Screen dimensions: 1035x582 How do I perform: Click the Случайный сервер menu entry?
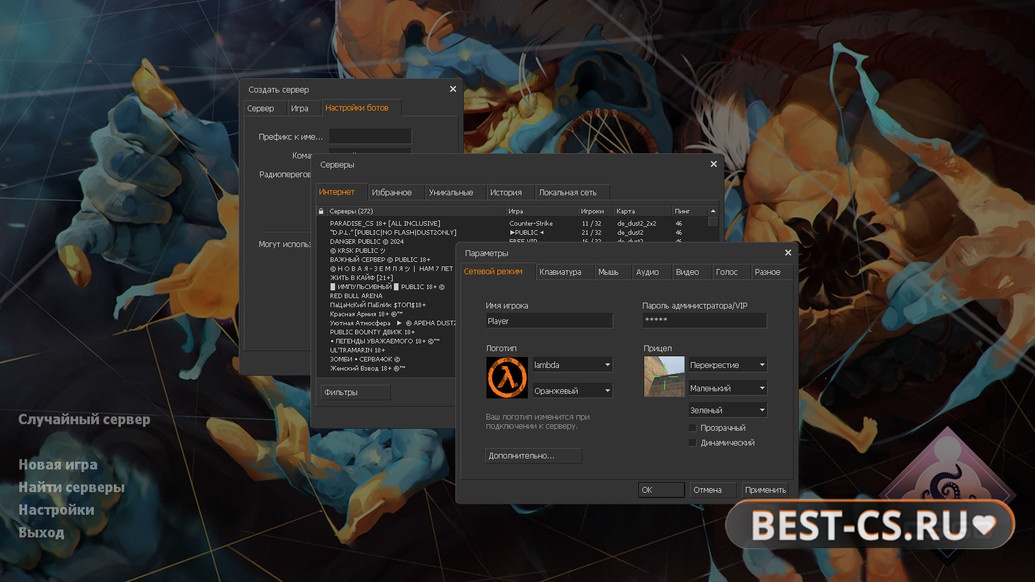(84, 419)
